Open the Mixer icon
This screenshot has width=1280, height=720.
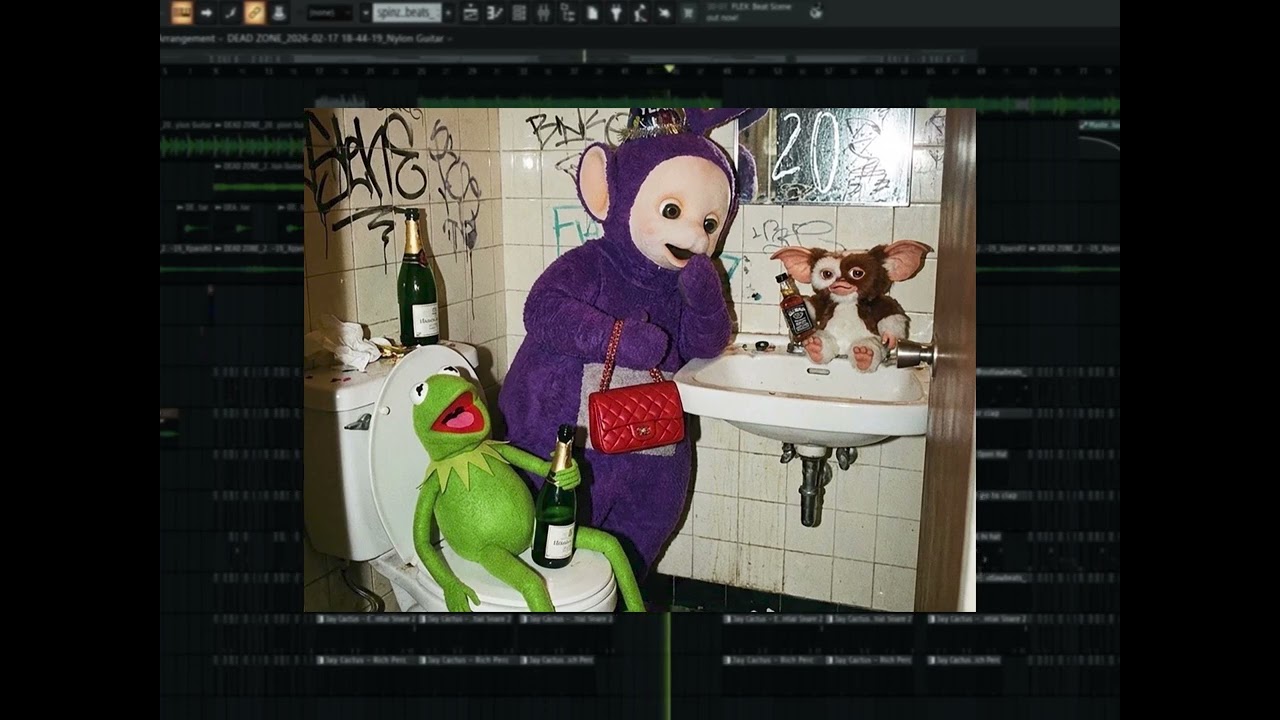tap(543, 12)
